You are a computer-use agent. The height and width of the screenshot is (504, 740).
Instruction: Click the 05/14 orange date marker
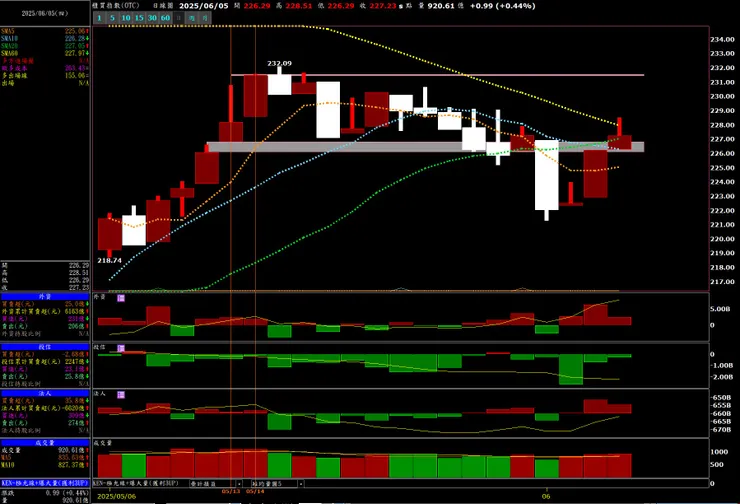[x=255, y=492]
